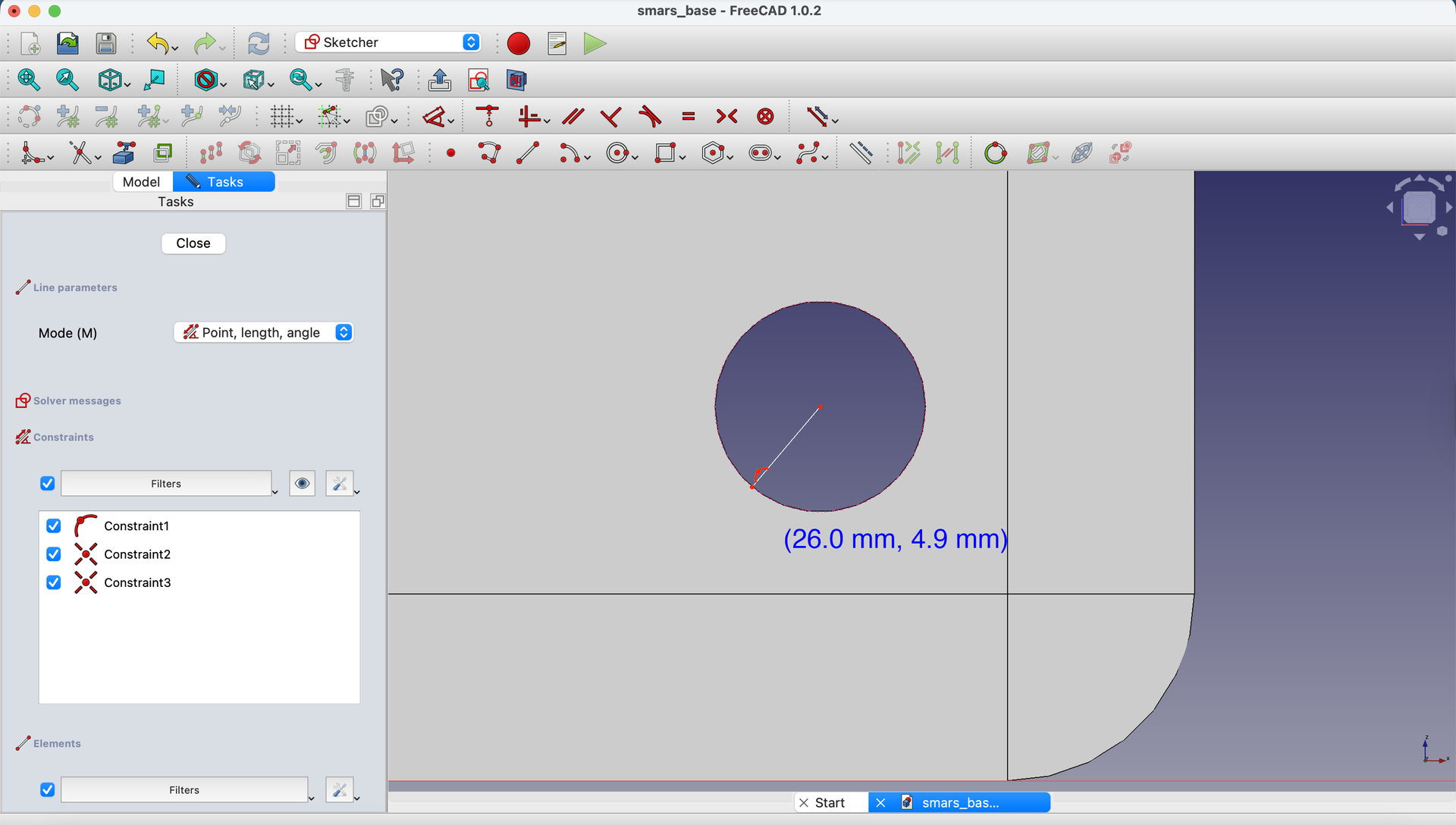
Task: Open the Mode Point, length, angle dropdown
Action: point(264,332)
